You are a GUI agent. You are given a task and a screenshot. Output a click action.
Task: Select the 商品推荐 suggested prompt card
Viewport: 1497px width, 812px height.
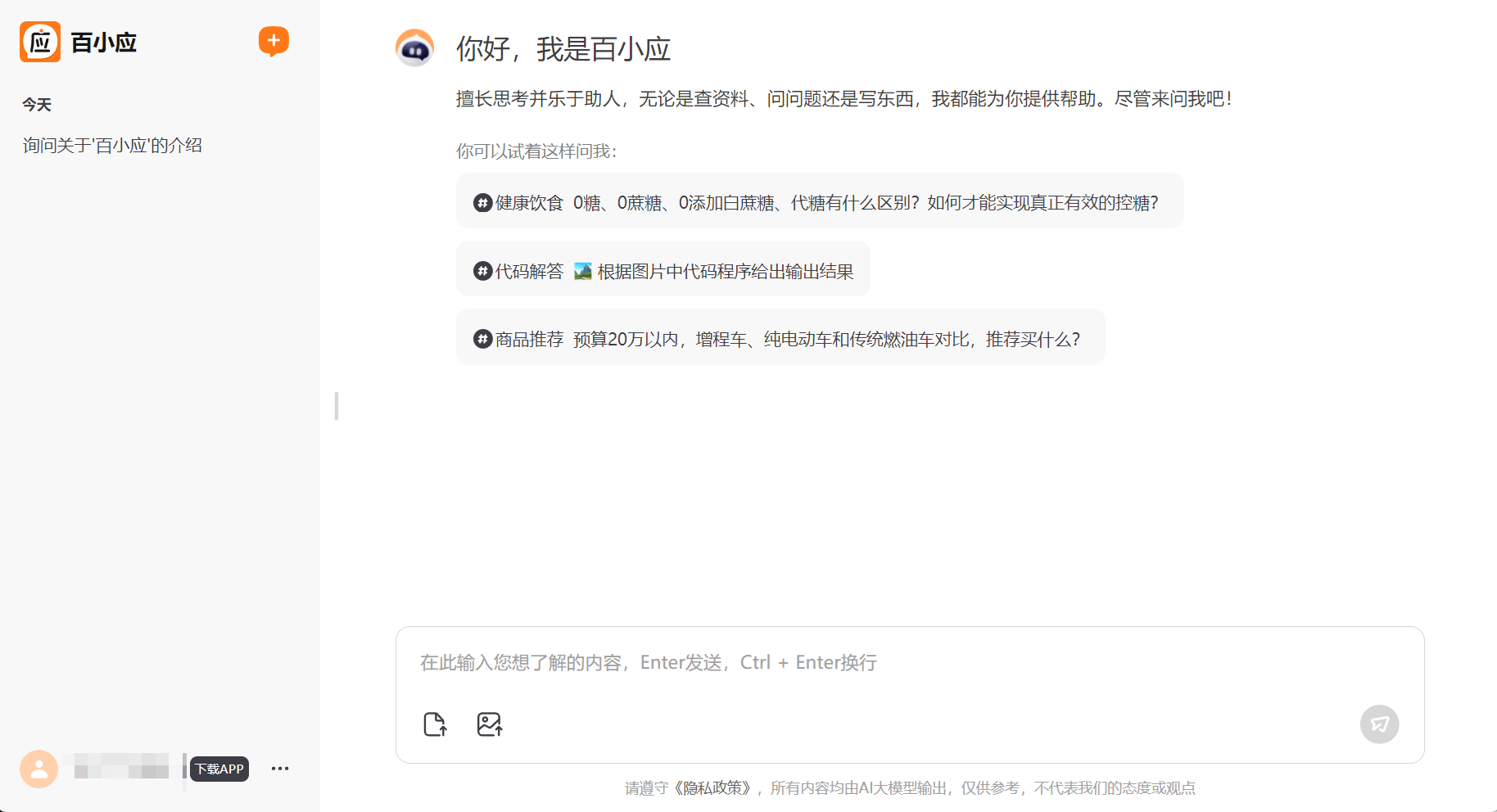point(780,337)
